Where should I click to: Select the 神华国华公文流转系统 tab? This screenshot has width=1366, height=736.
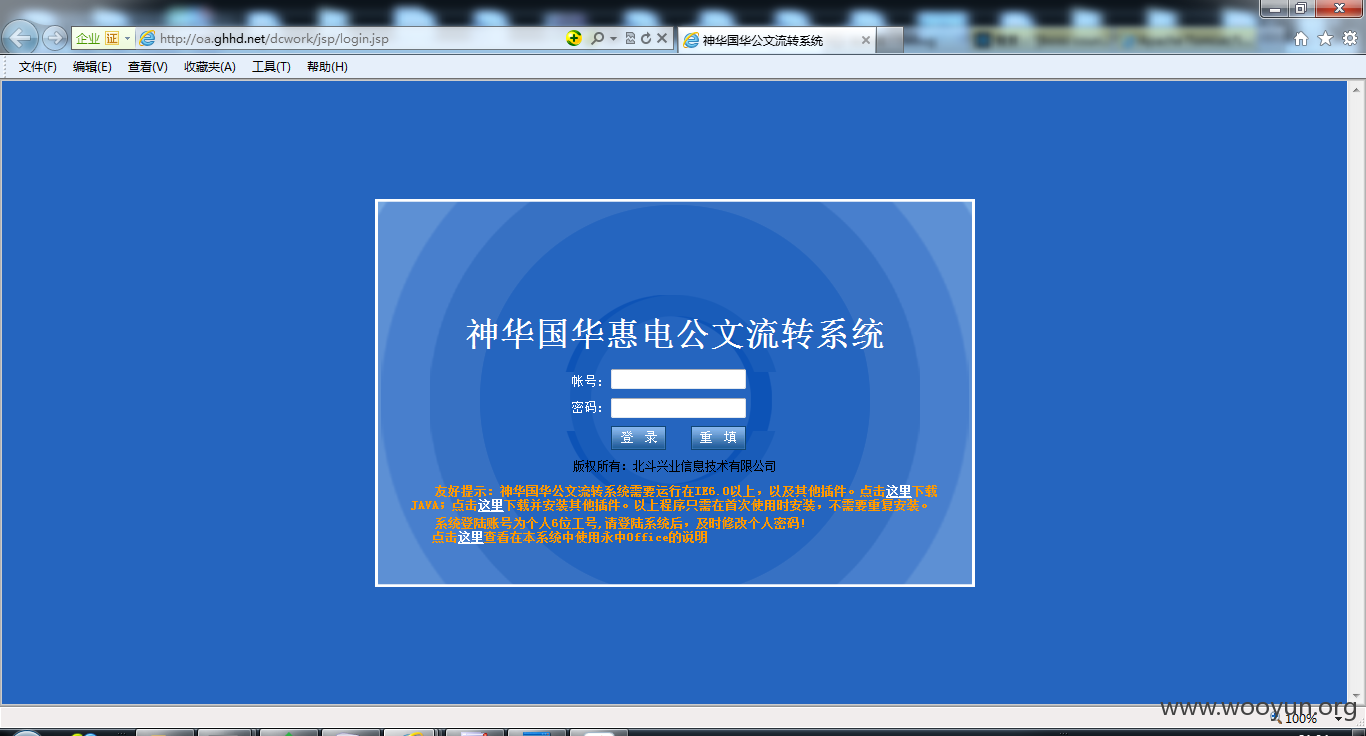tap(776, 40)
